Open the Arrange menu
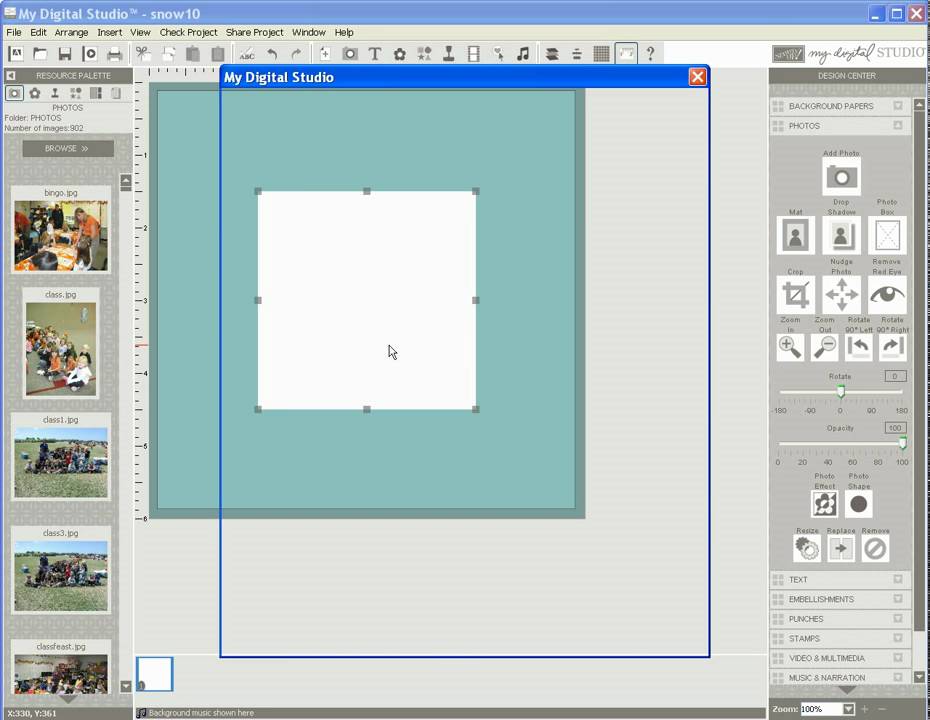Image resolution: width=930 pixels, height=720 pixels. pyautogui.click(x=71, y=33)
